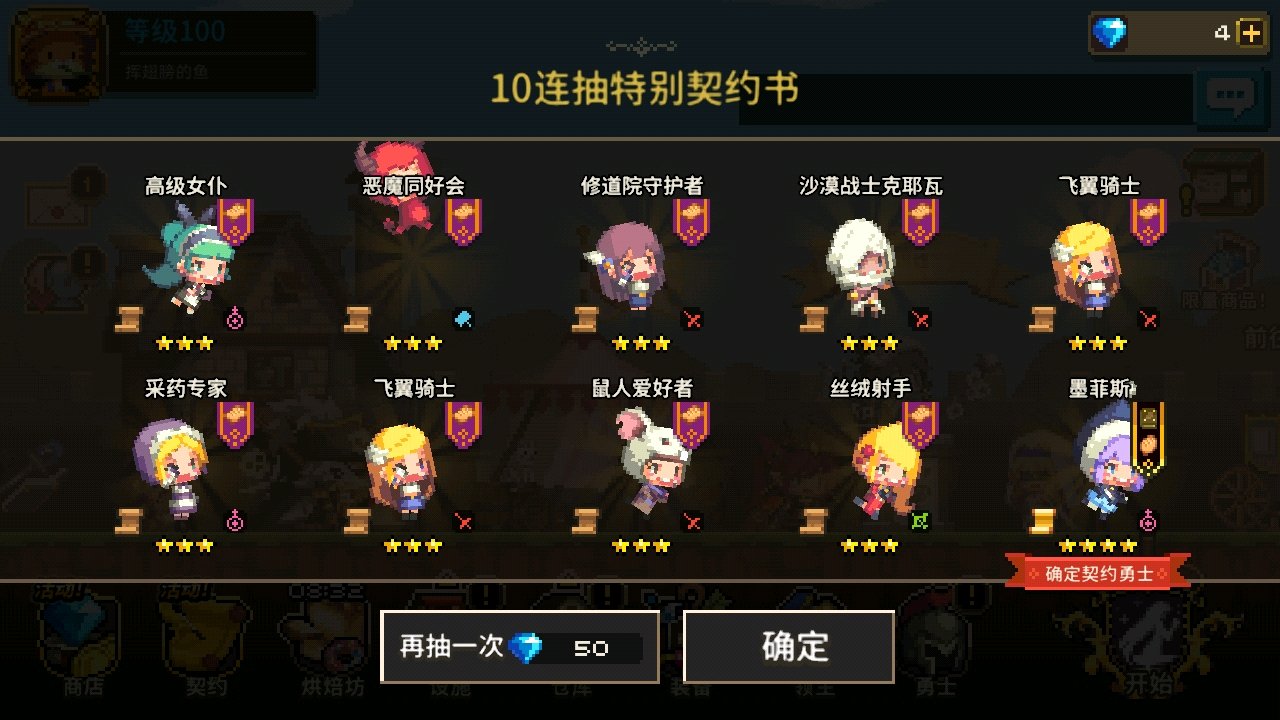
Task: Click the blue hammer class icon under 恶魔同好会
Action: [x=463, y=320]
